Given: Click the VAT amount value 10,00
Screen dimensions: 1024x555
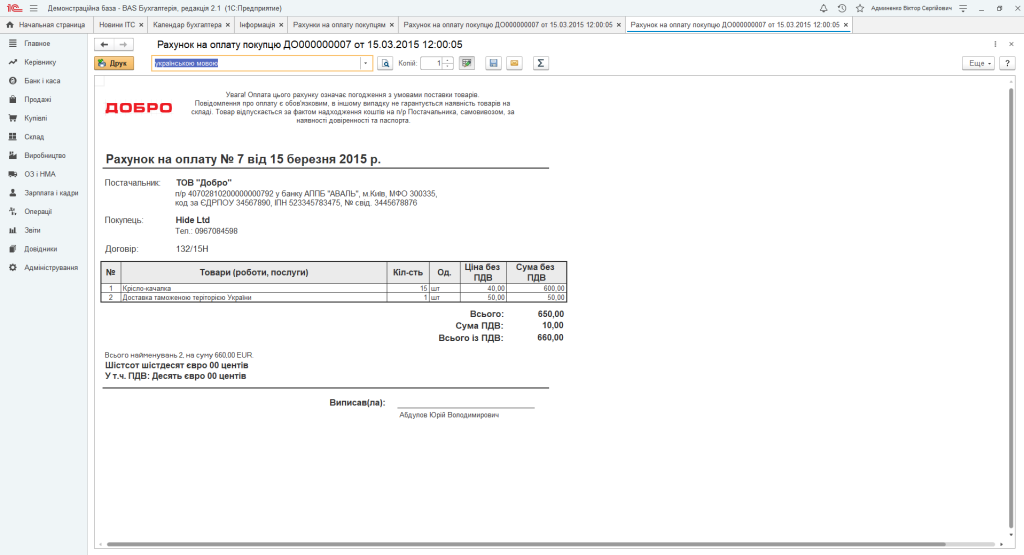Looking at the screenshot, I should [x=552, y=325].
